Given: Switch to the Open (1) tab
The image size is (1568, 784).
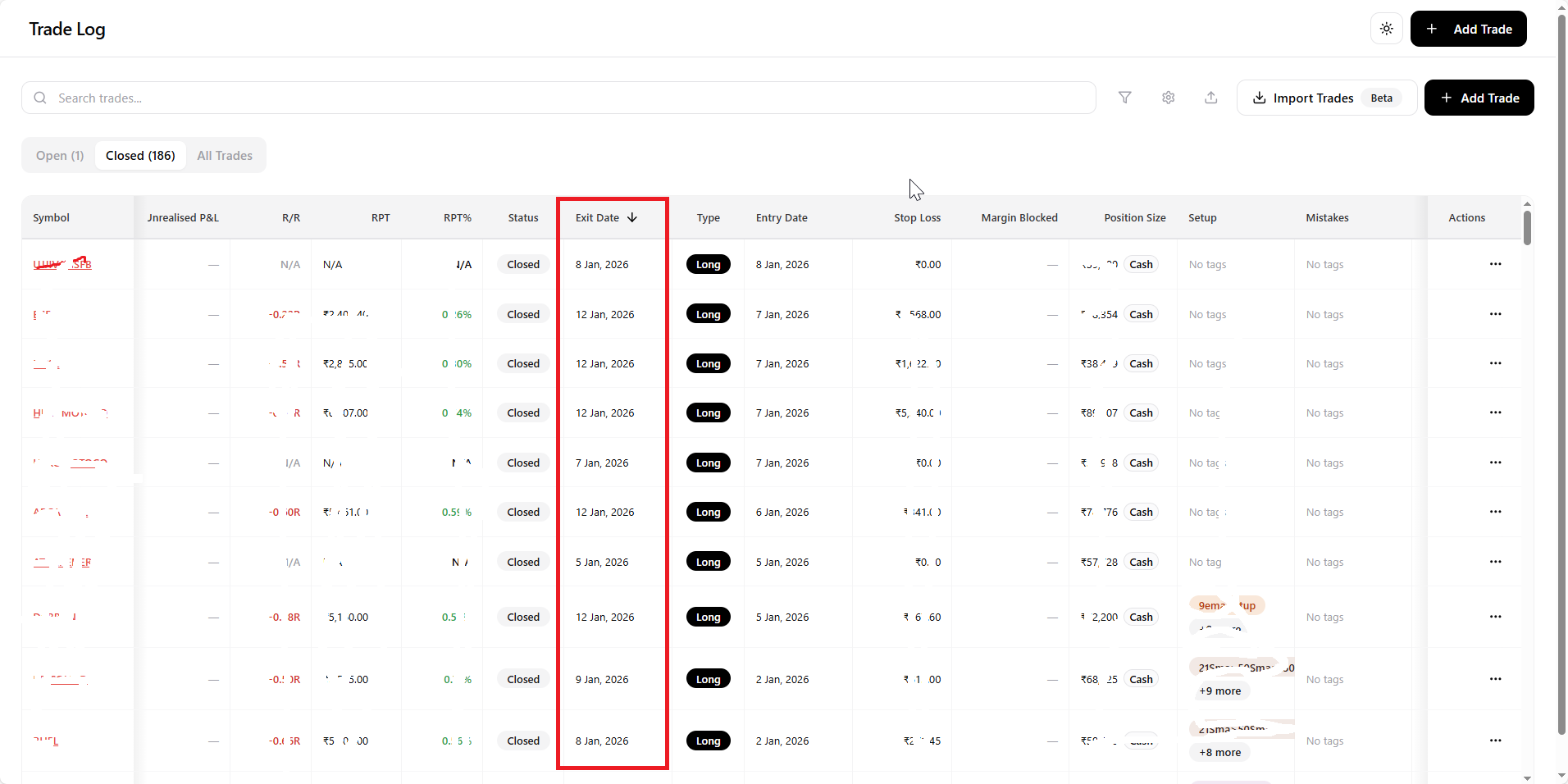Looking at the screenshot, I should point(60,155).
